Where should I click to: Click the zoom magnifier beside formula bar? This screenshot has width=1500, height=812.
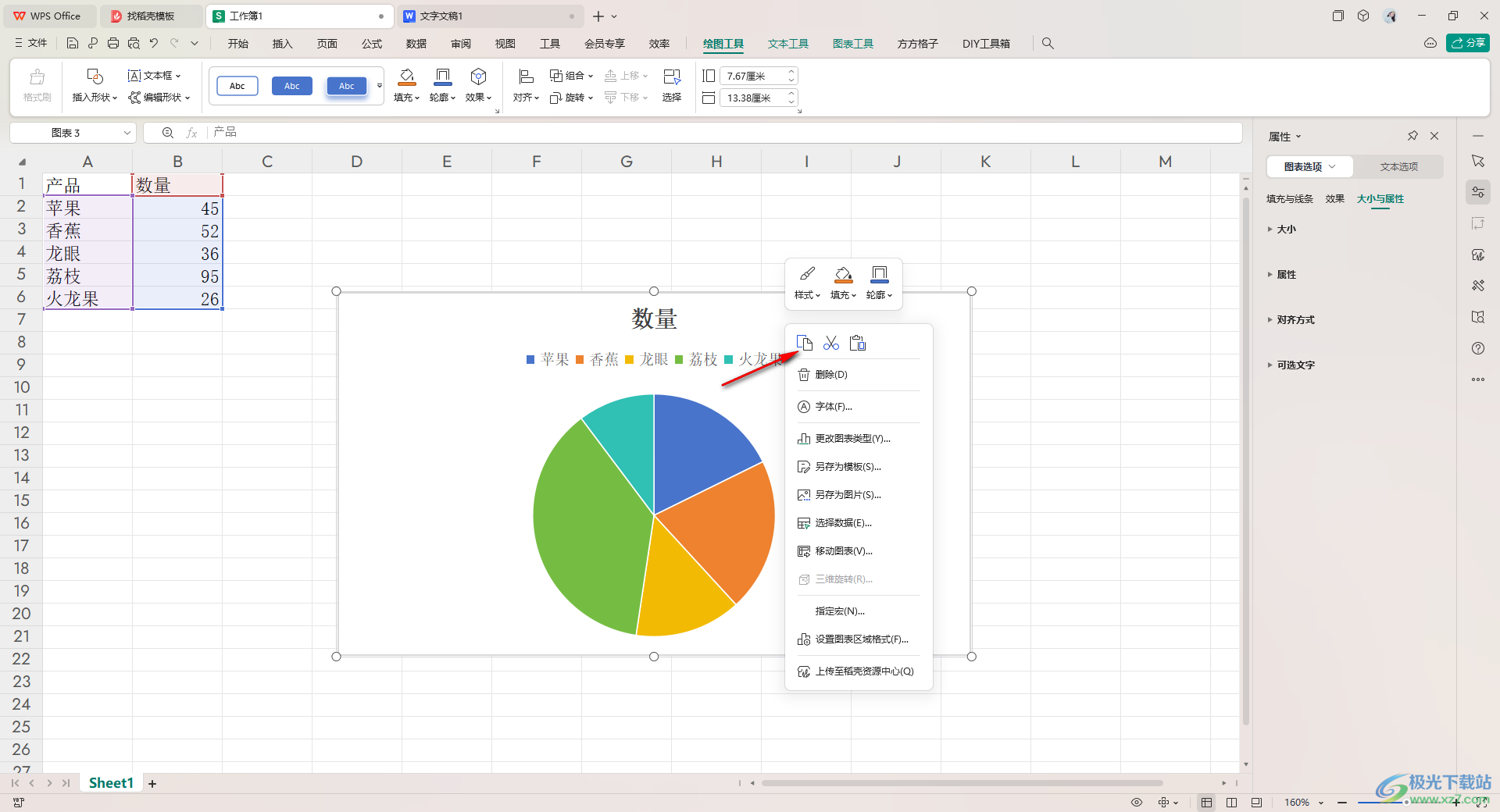[x=167, y=133]
